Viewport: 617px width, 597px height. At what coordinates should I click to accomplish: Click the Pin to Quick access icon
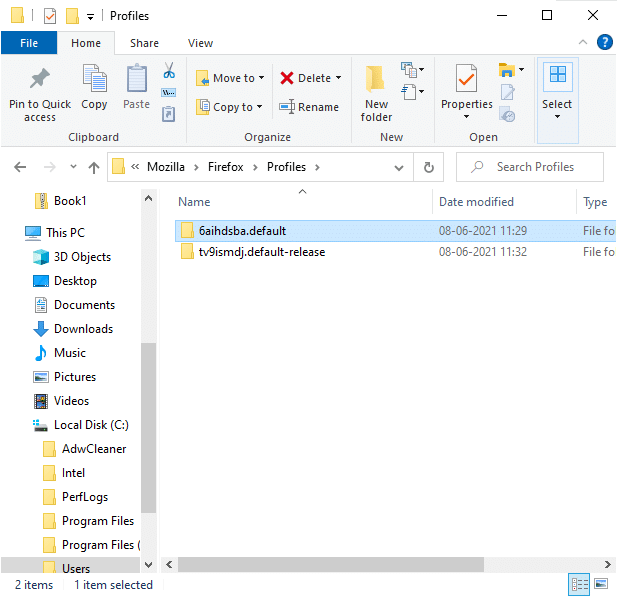pos(40,80)
